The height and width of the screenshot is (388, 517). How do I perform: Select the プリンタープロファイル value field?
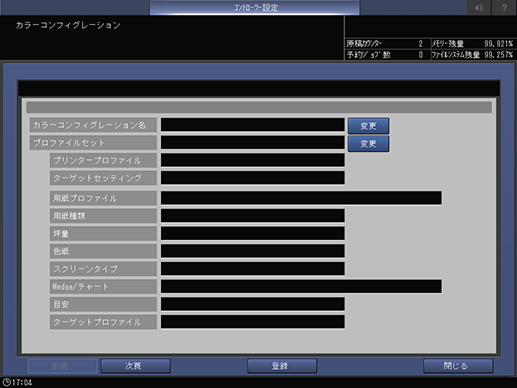pos(253,160)
